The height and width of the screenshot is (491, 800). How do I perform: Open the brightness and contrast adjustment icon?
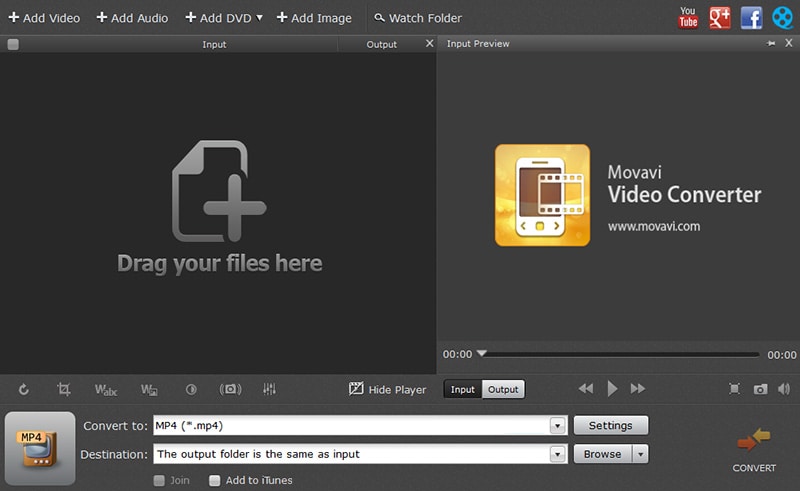point(191,389)
